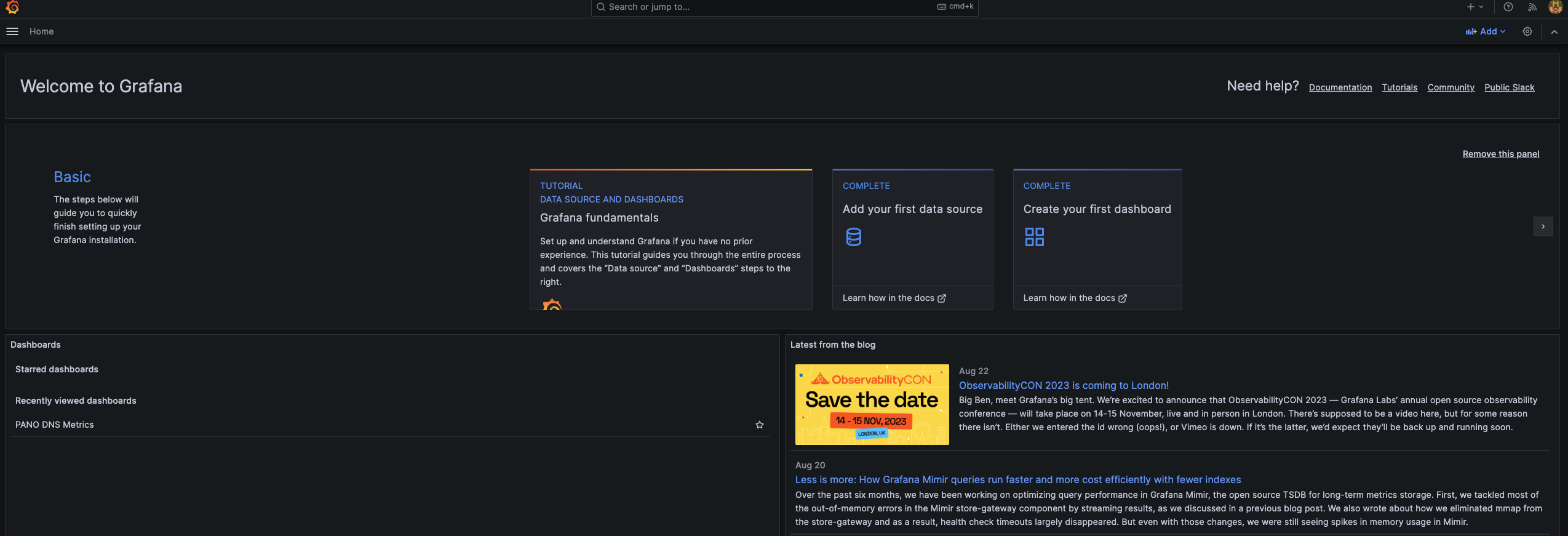The height and width of the screenshot is (536, 1568).
Task: Open ObservabilityCON 2023 blog post link
Action: (x=1064, y=385)
